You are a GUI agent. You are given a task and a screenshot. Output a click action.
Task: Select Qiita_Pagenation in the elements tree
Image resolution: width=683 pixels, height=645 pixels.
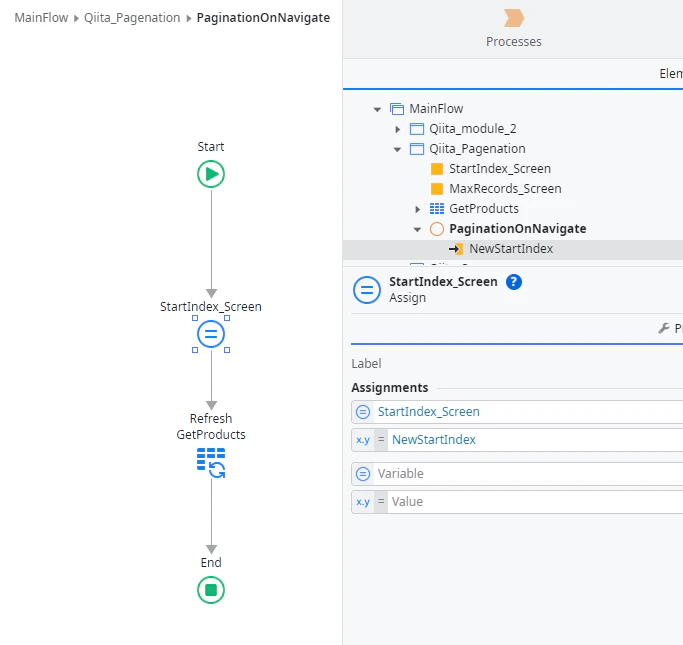click(x=477, y=149)
